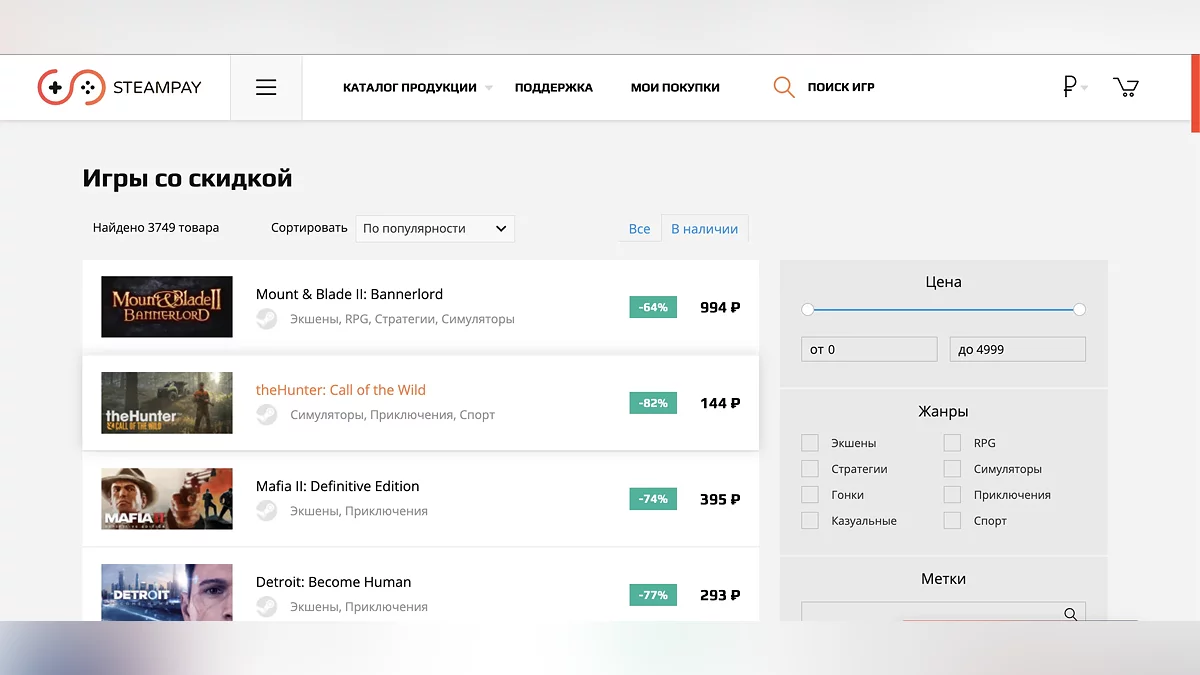This screenshot has height=675, width=1200.
Task: Click the magnifier in the Метки search field
Action: (x=1070, y=614)
